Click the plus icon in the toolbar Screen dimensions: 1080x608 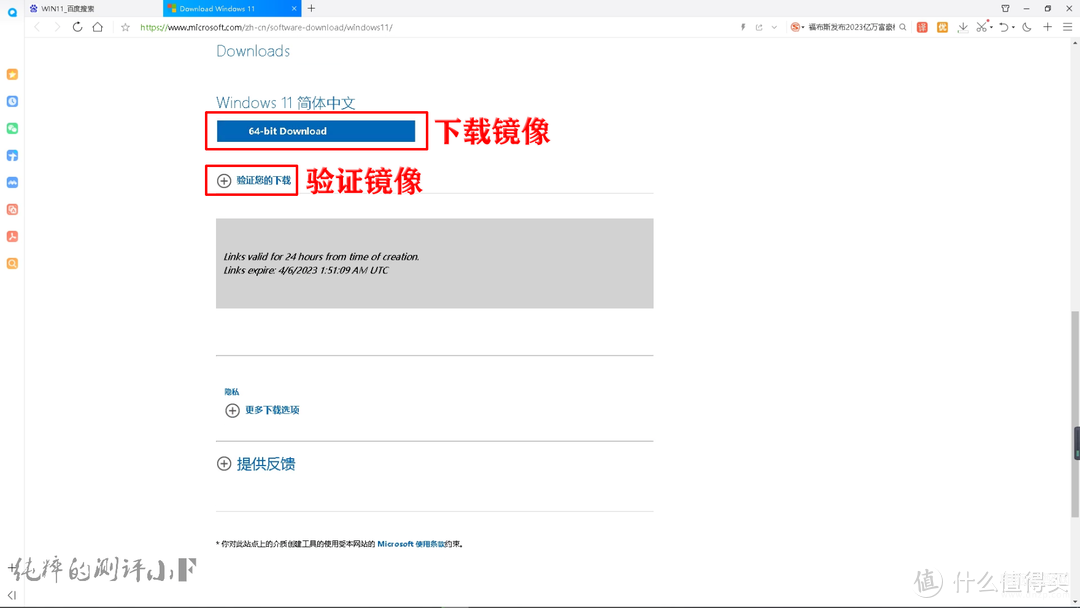(x=1048, y=28)
